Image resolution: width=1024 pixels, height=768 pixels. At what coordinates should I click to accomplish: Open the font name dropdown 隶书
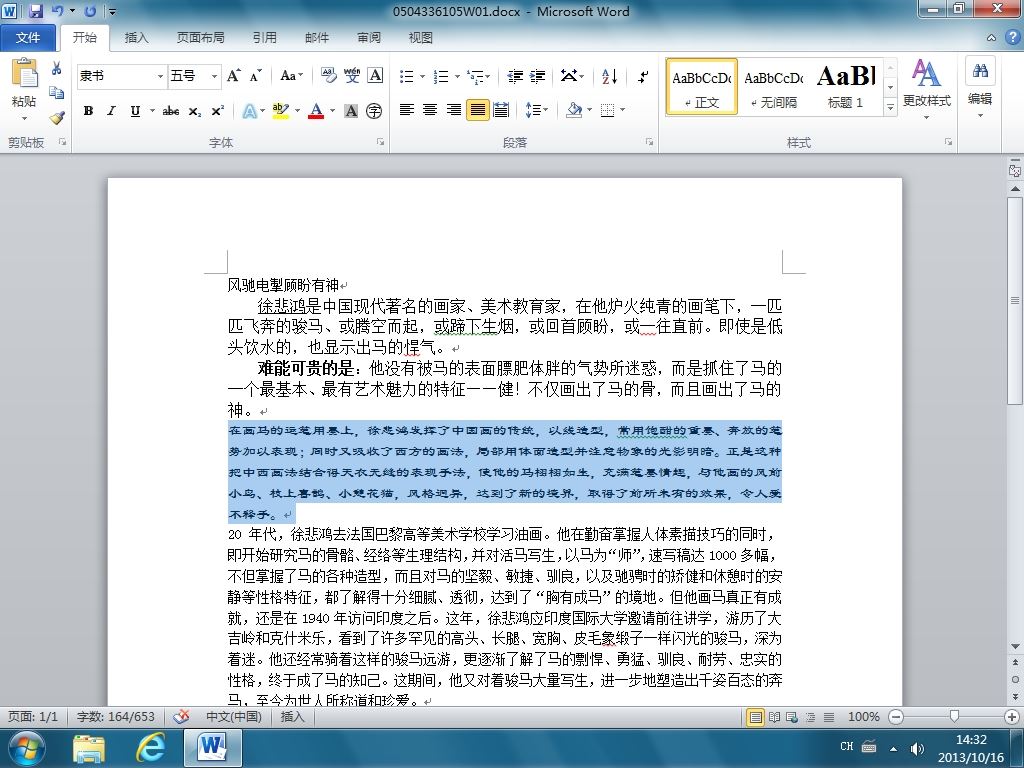[160, 76]
